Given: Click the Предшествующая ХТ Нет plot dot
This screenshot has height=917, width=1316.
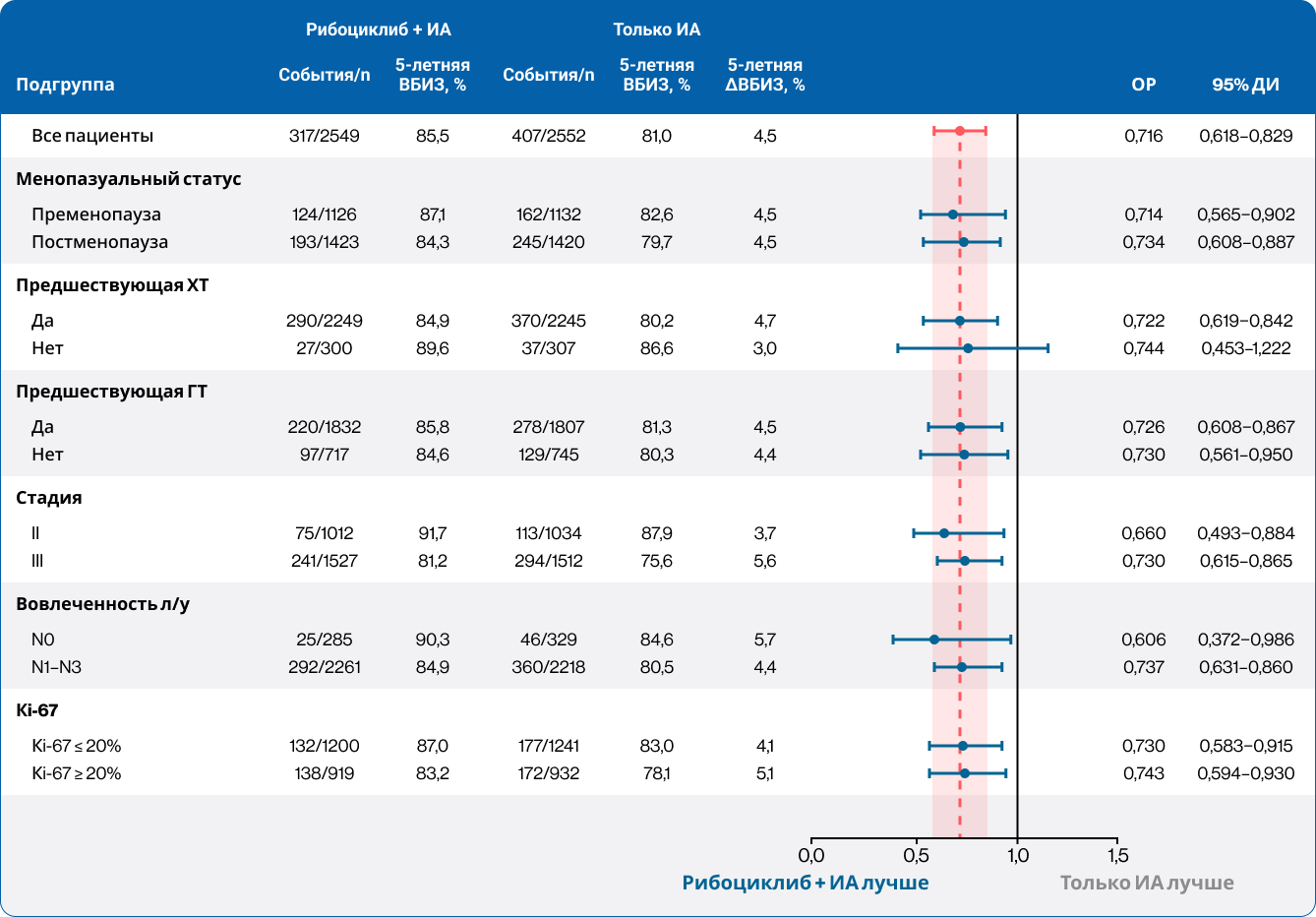Looking at the screenshot, I should (x=968, y=348).
